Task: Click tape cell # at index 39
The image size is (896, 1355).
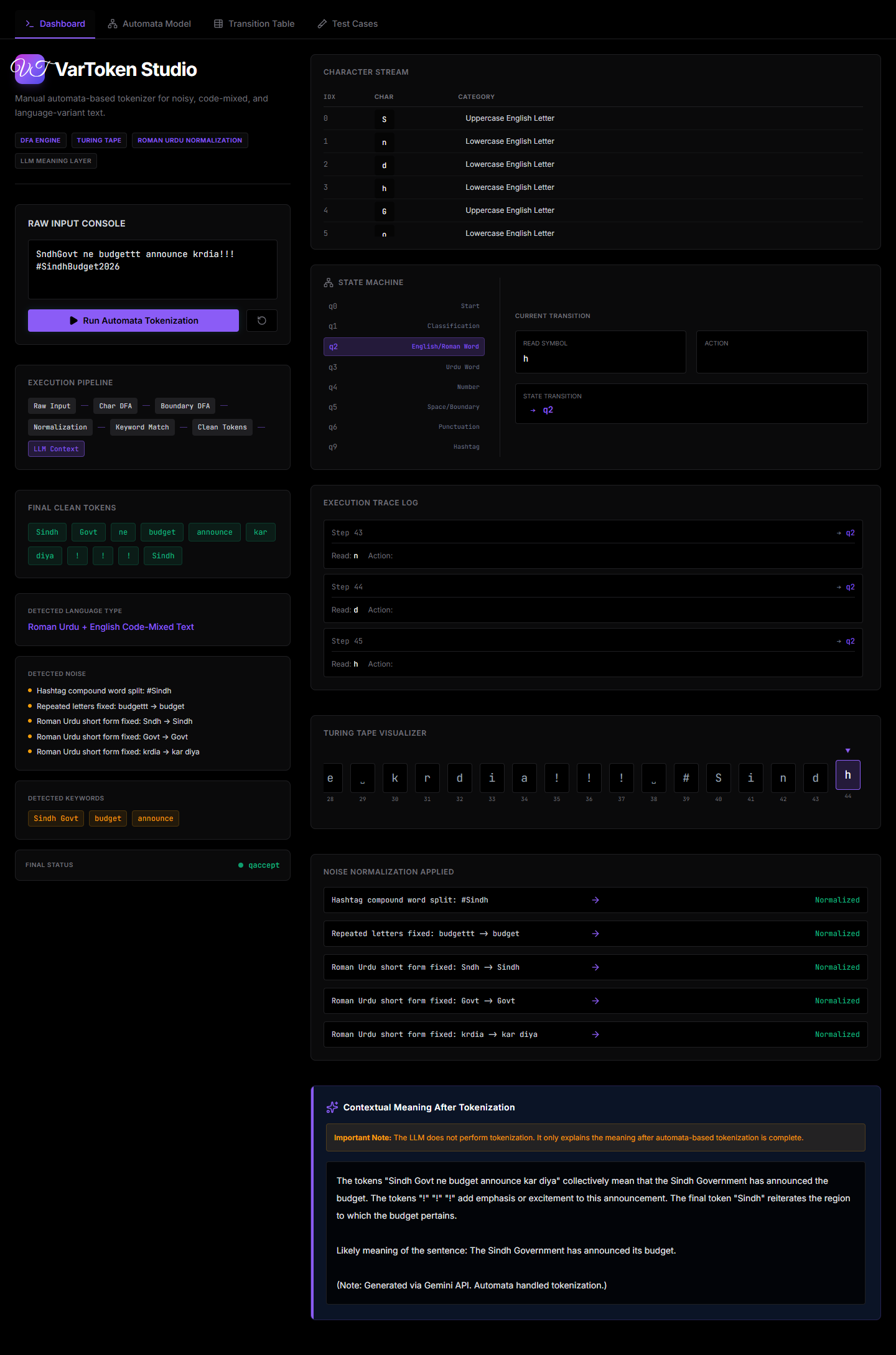Action: pyautogui.click(x=686, y=778)
